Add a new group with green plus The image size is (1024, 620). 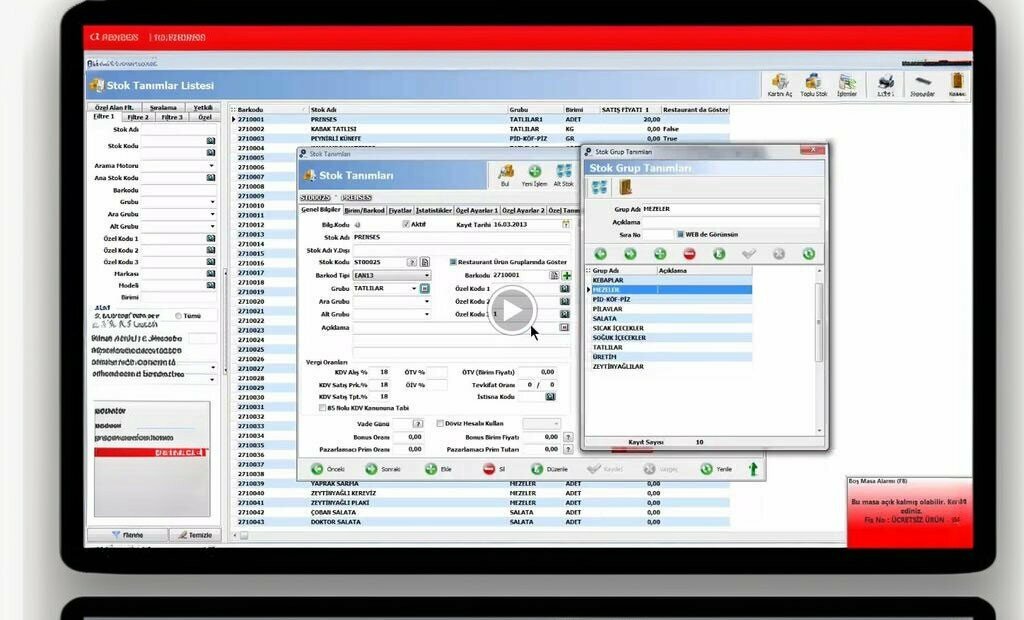click(660, 253)
